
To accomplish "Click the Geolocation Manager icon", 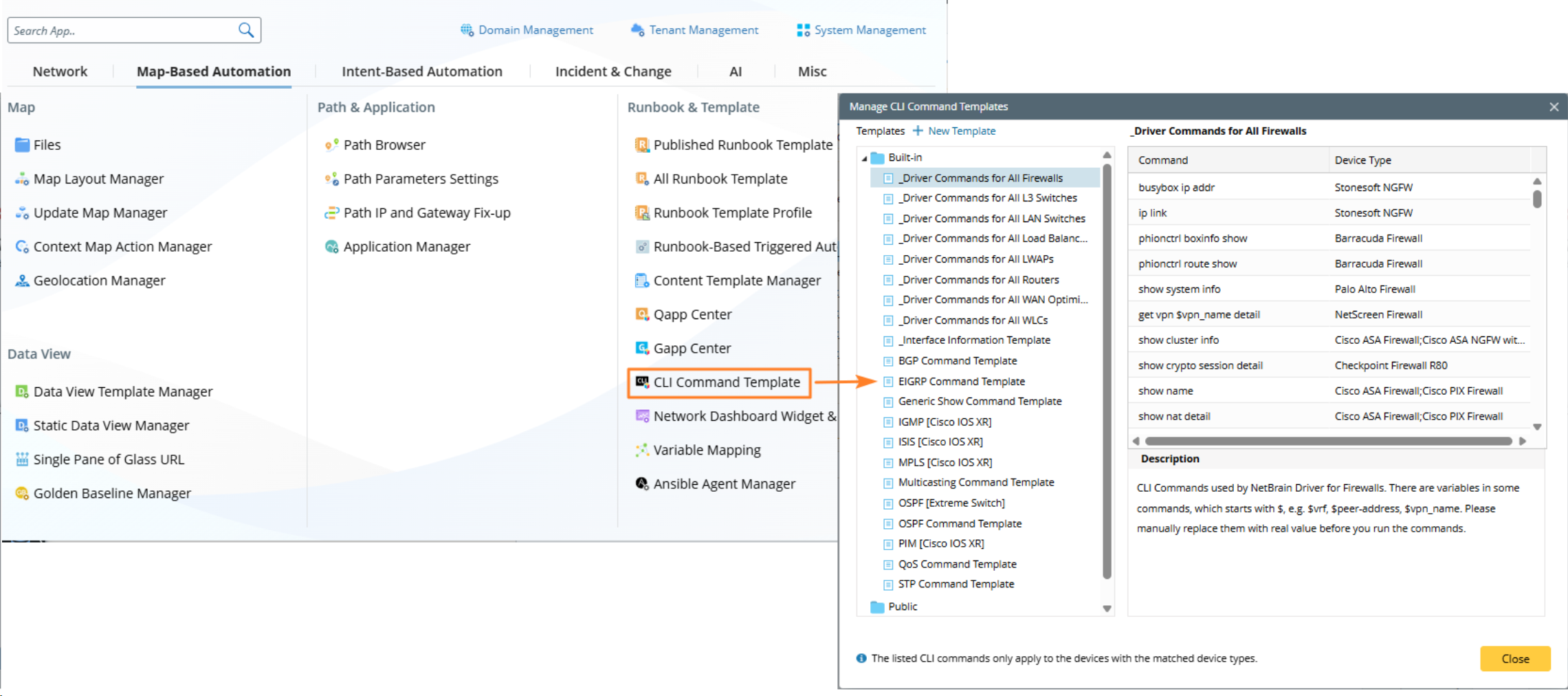I will (x=22, y=281).
